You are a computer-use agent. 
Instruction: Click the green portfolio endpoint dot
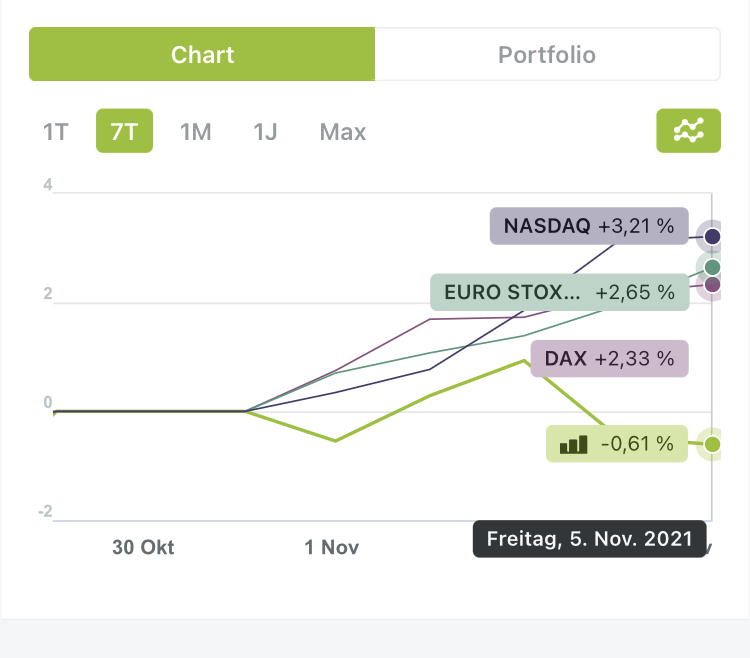coord(712,443)
